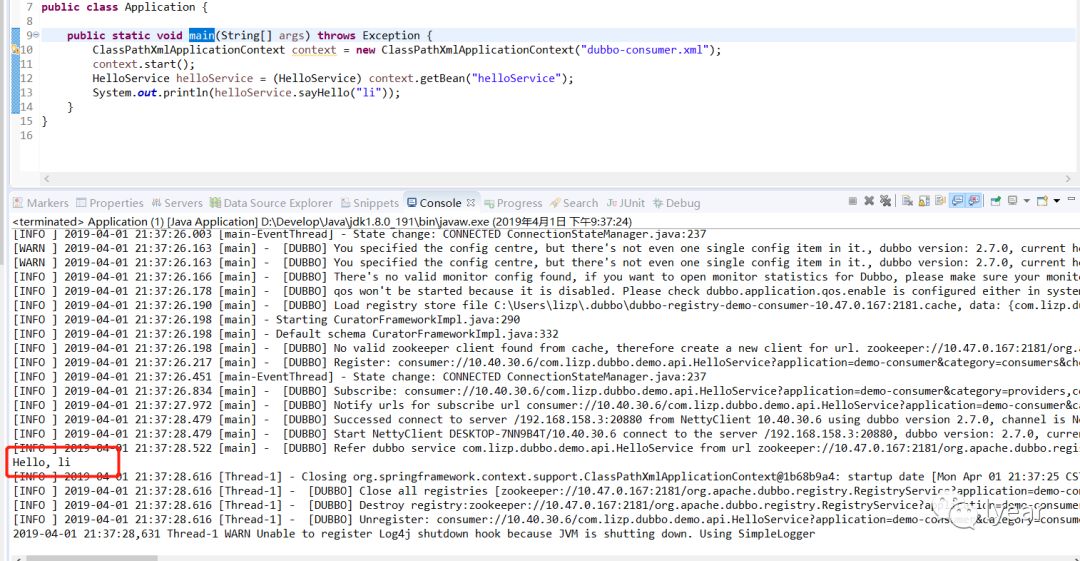Click the terminated Application launch description line
Viewport: 1080px width, 561px height.
[x=322, y=222]
